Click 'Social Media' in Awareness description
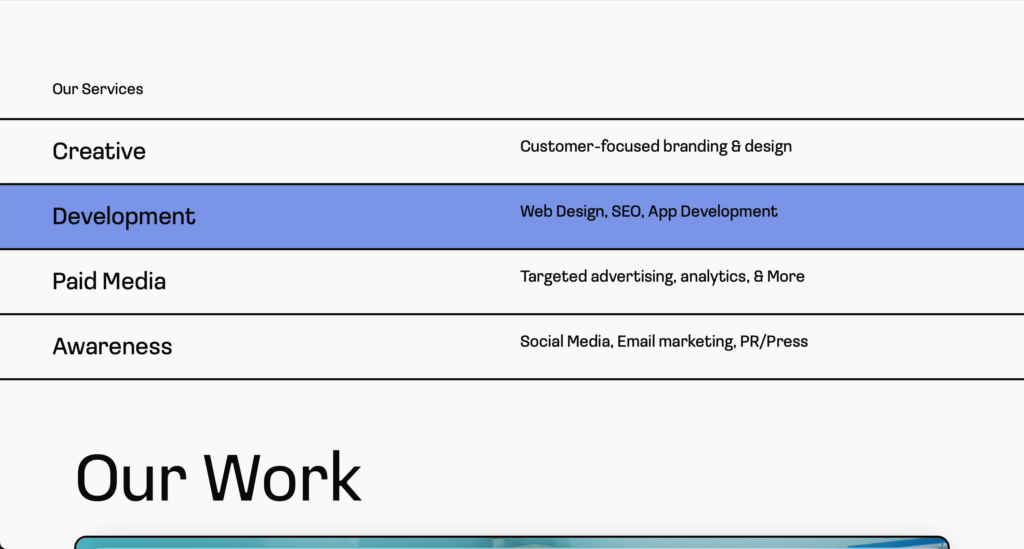 coord(565,341)
